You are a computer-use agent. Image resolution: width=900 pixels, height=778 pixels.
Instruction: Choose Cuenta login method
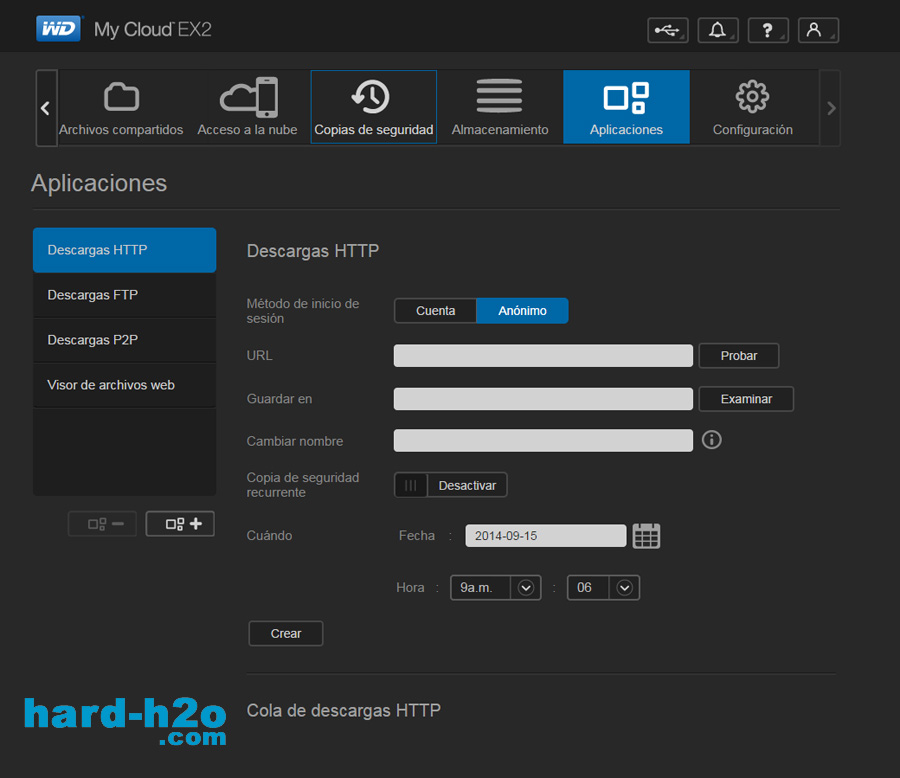click(x=436, y=311)
